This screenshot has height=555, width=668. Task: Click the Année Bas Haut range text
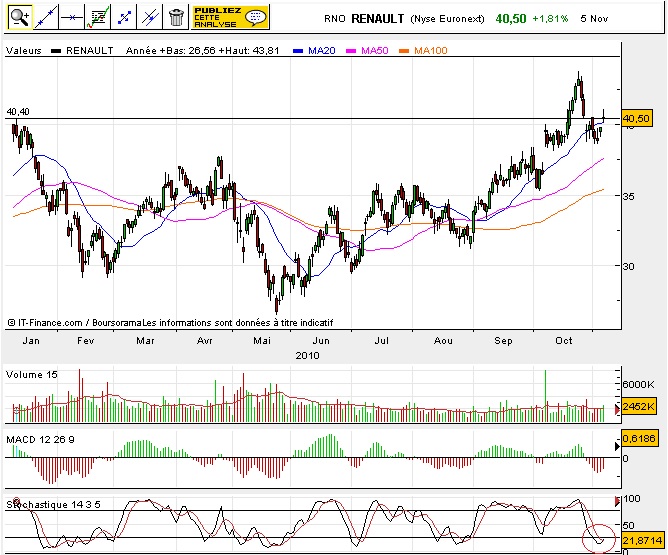pos(203,51)
